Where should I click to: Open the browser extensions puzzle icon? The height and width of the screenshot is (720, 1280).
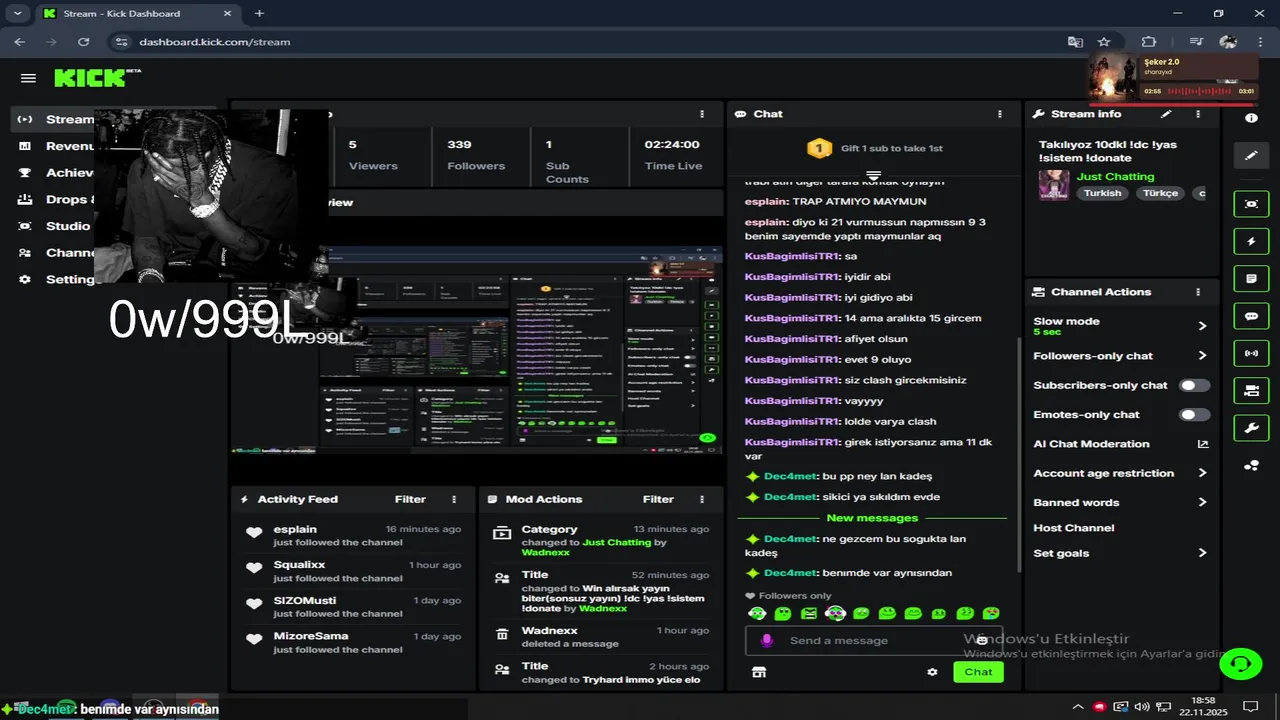(1148, 42)
